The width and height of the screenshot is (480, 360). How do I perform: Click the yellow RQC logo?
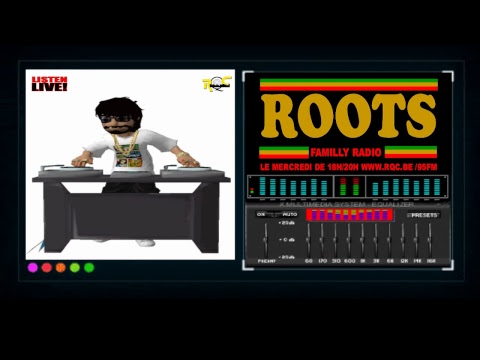pos(217,84)
